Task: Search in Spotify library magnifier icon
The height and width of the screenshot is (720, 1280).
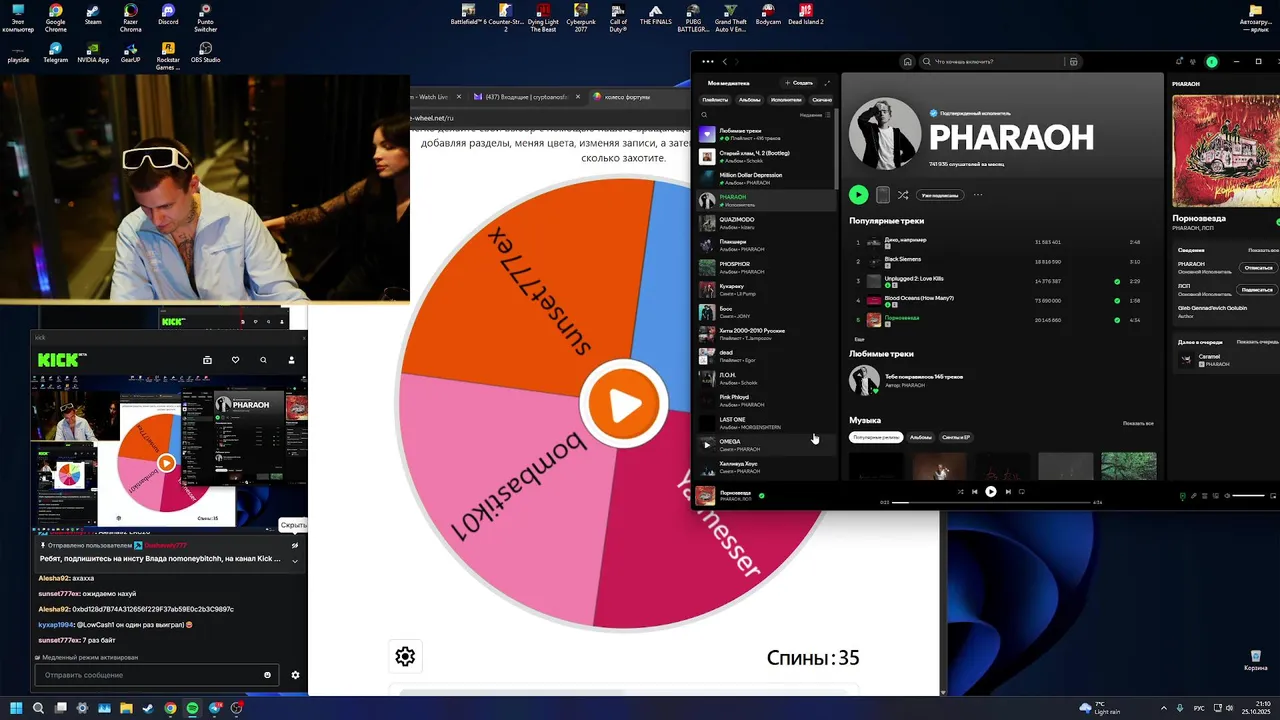Action: point(704,115)
